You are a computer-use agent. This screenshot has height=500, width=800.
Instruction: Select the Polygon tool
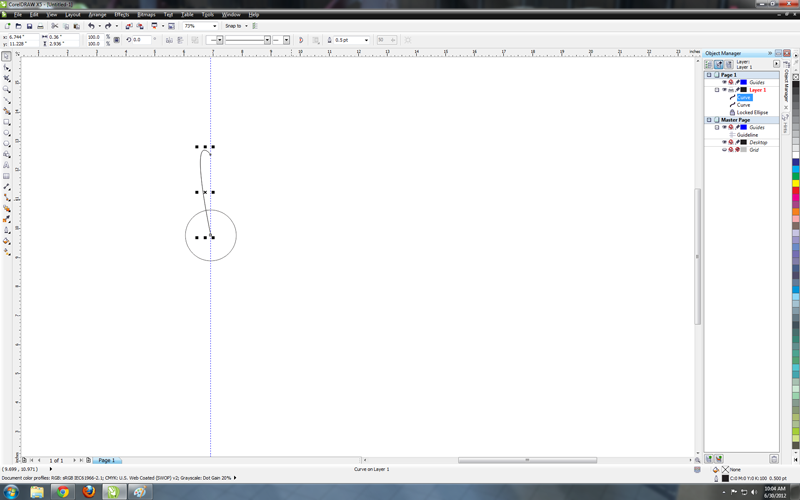coord(6,143)
